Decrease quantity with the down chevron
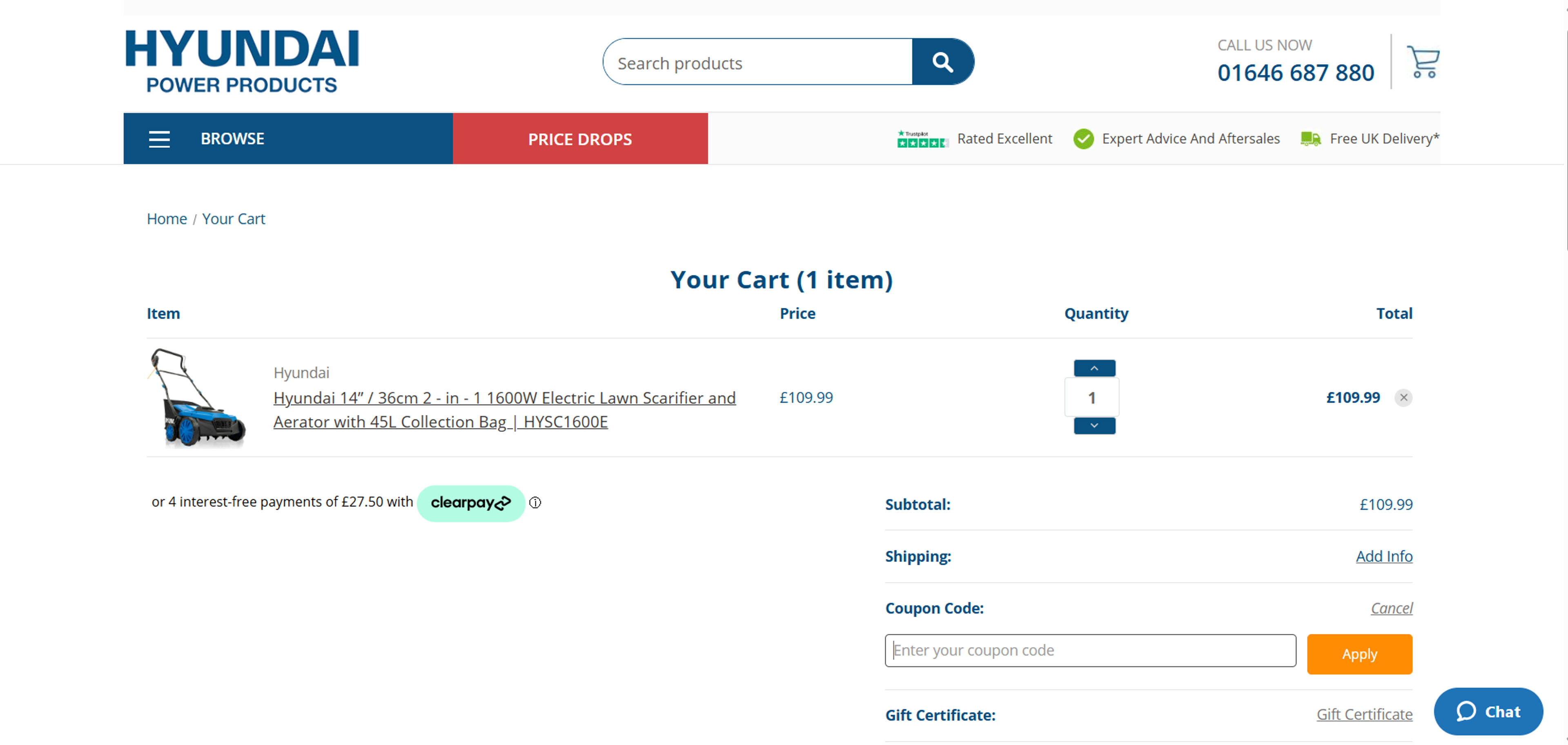Screen dimensions: 1568x745 pos(1093,426)
